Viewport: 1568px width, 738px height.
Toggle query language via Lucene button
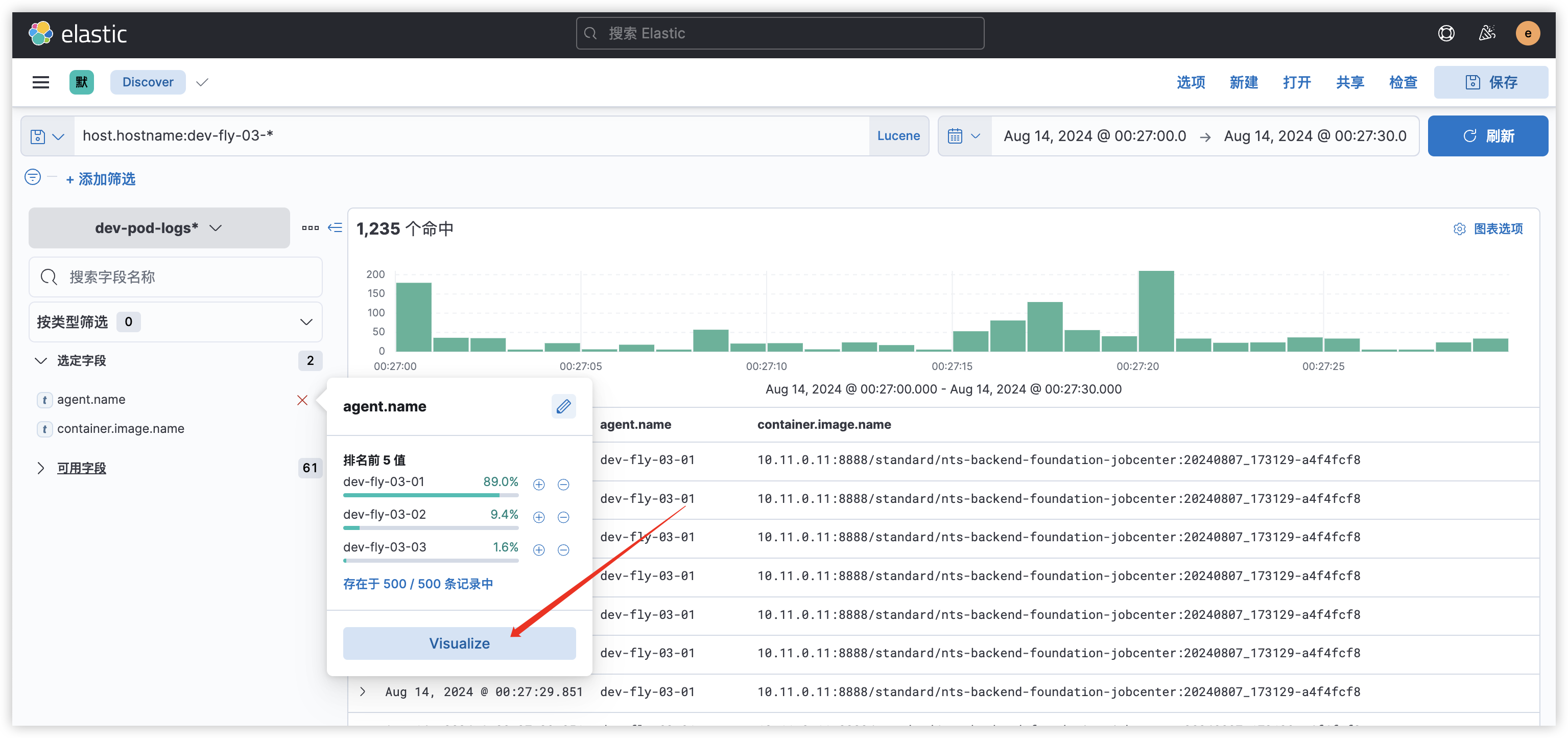(x=898, y=136)
